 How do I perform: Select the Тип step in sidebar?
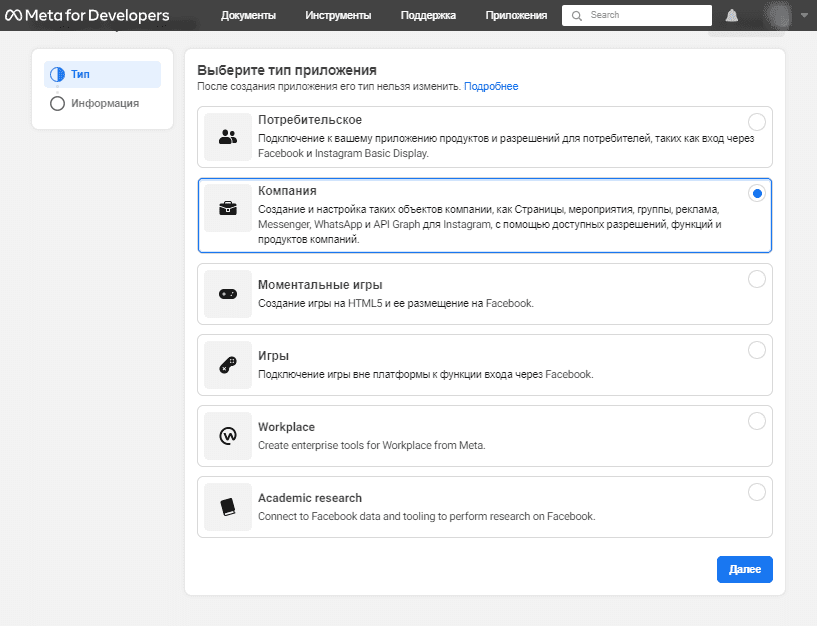pos(103,74)
